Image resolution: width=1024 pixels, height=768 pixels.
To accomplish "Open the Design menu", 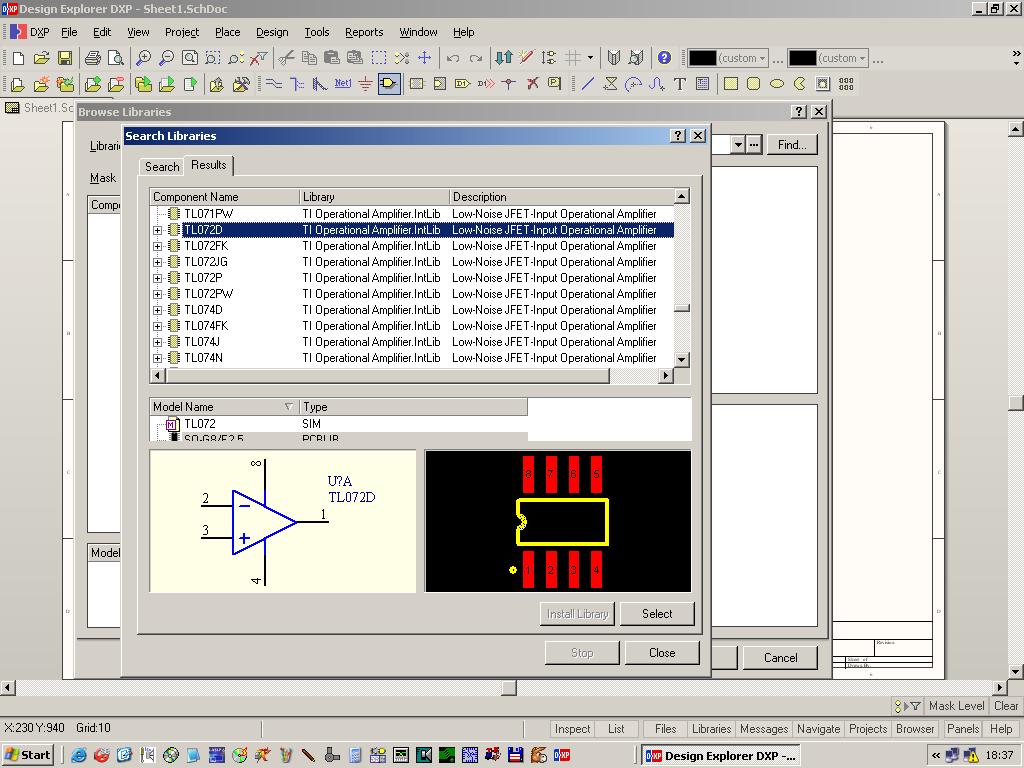I will [x=272, y=32].
